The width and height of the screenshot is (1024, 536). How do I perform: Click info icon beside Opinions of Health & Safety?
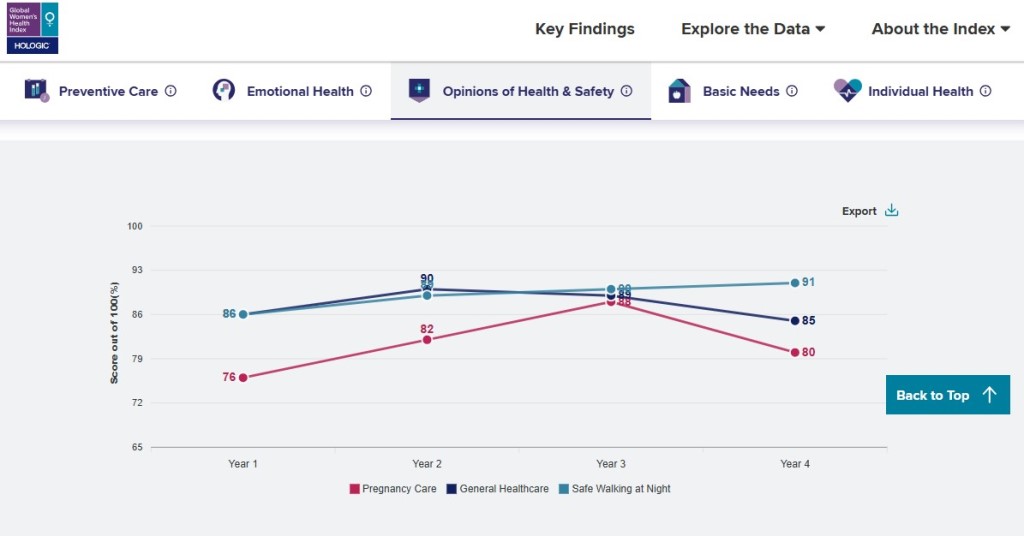point(627,91)
